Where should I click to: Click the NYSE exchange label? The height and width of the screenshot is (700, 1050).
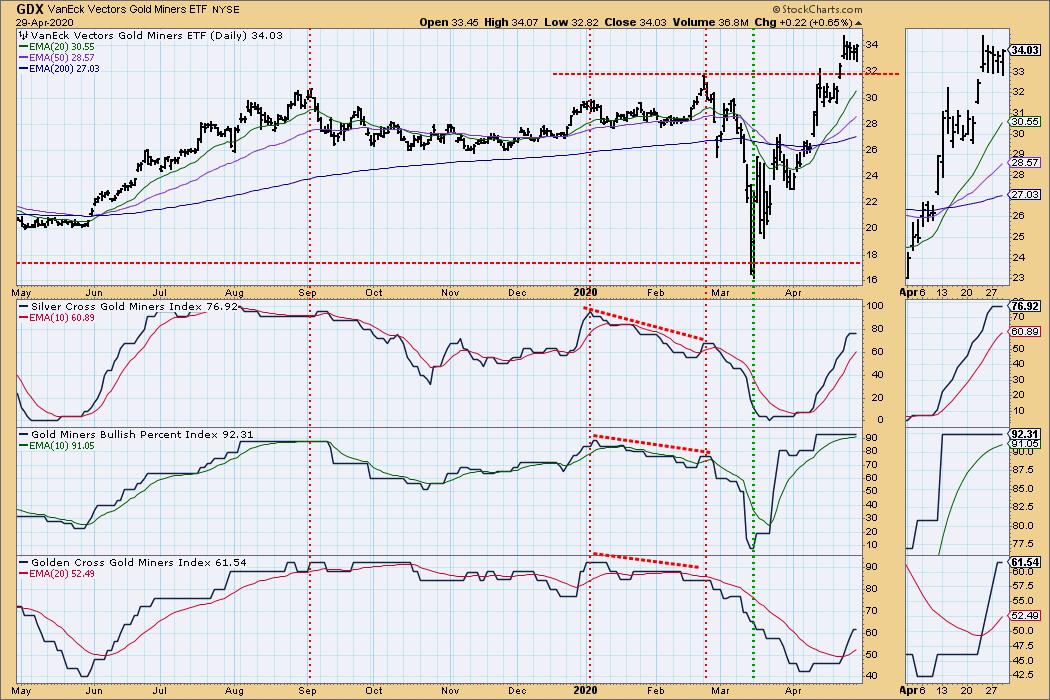click(226, 10)
